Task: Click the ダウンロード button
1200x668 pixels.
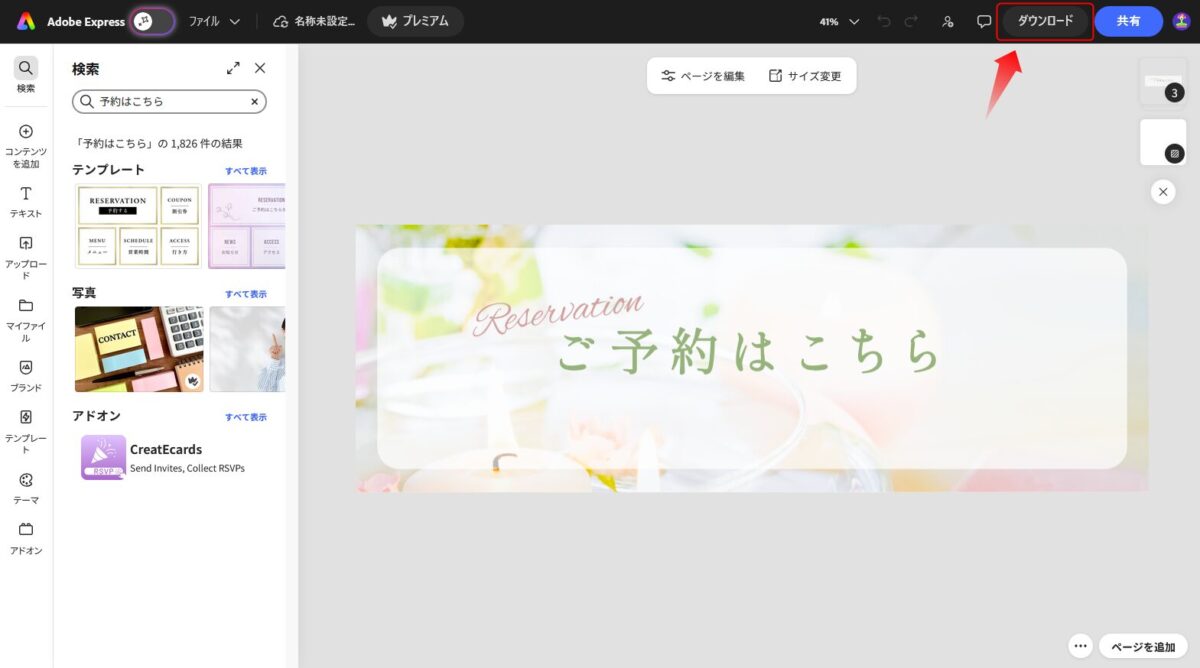Action: point(1044,20)
